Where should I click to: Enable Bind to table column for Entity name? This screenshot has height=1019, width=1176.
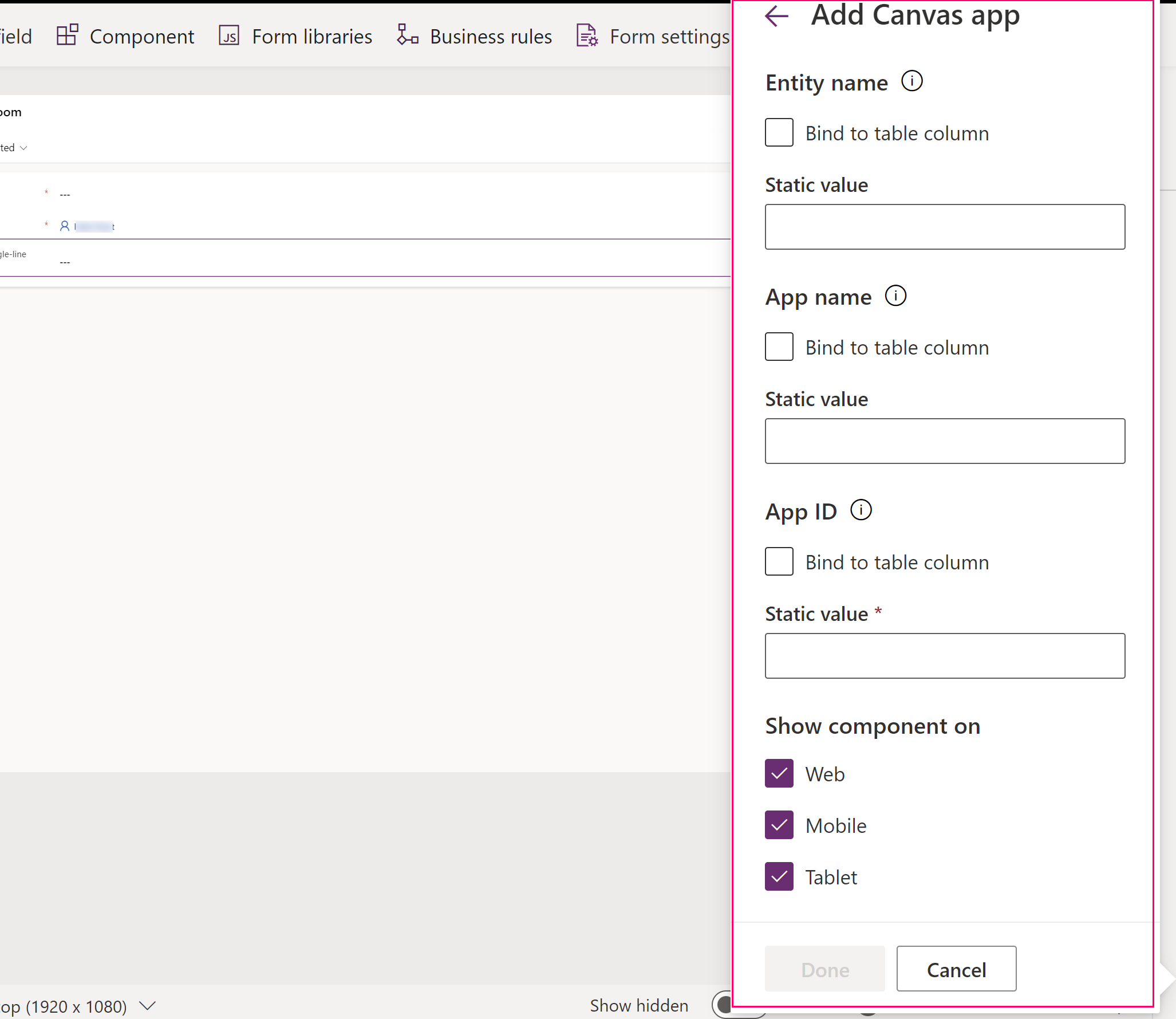(x=779, y=131)
